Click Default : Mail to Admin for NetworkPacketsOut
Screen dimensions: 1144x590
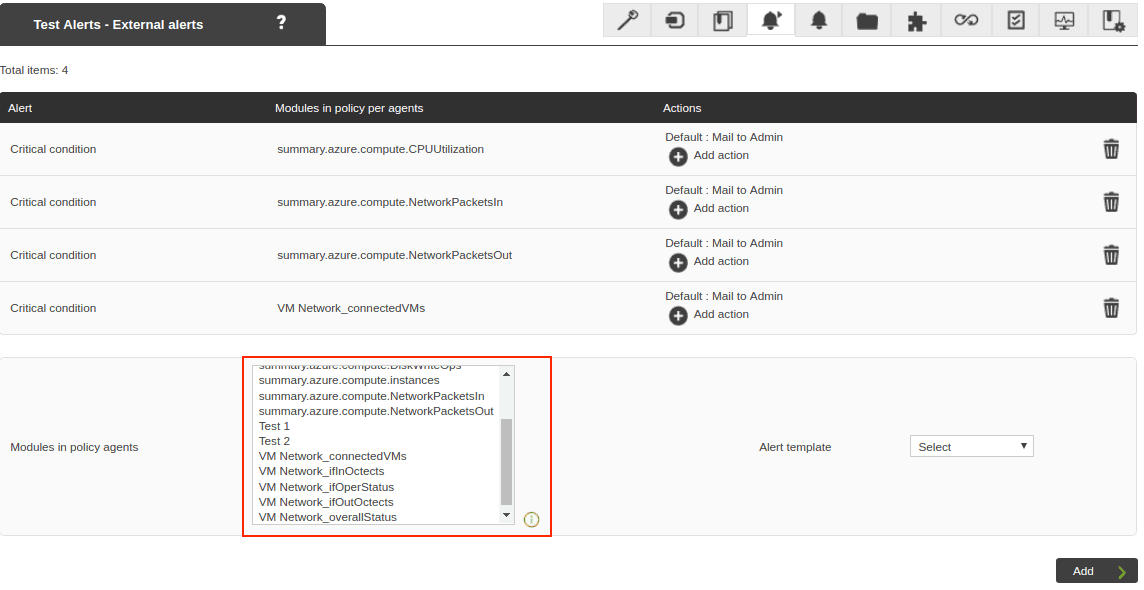(x=724, y=244)
